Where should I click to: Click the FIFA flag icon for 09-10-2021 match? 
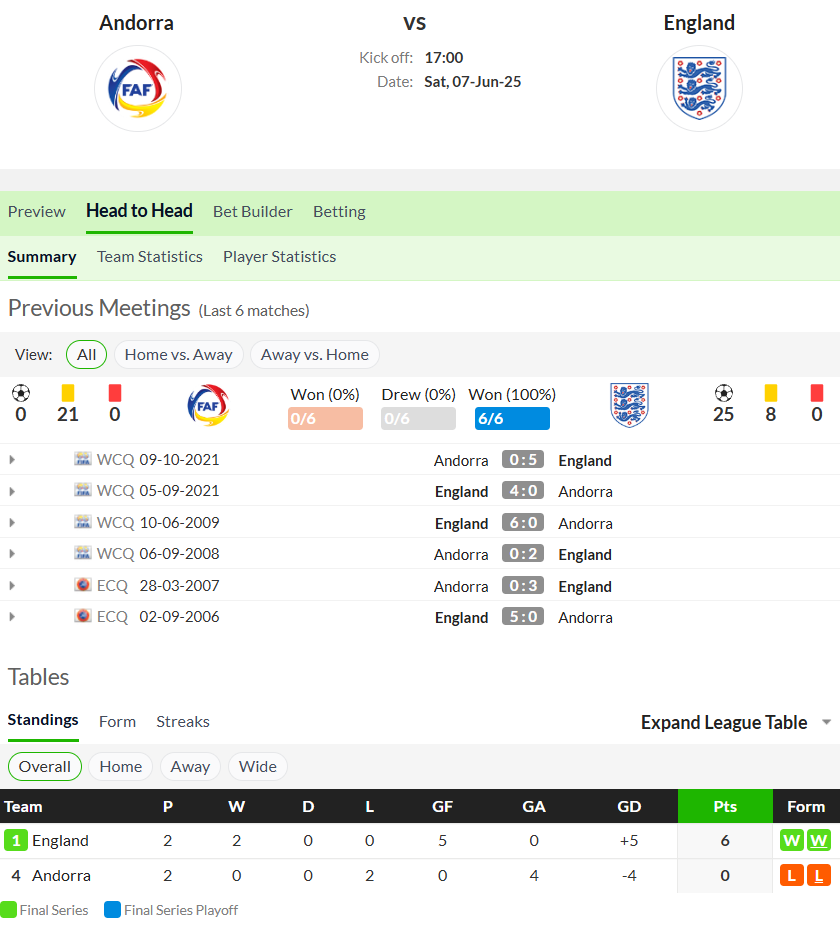click(x=83, y=459)
